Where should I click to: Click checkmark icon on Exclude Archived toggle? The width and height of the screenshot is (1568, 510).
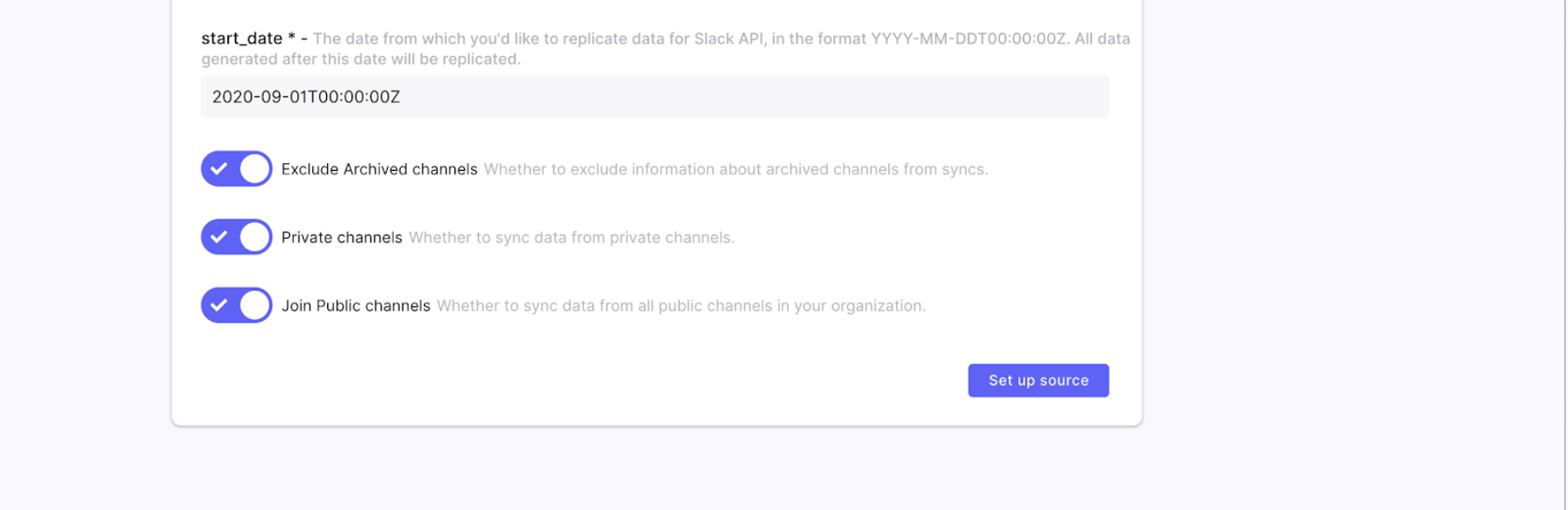[x=219, y=169]
